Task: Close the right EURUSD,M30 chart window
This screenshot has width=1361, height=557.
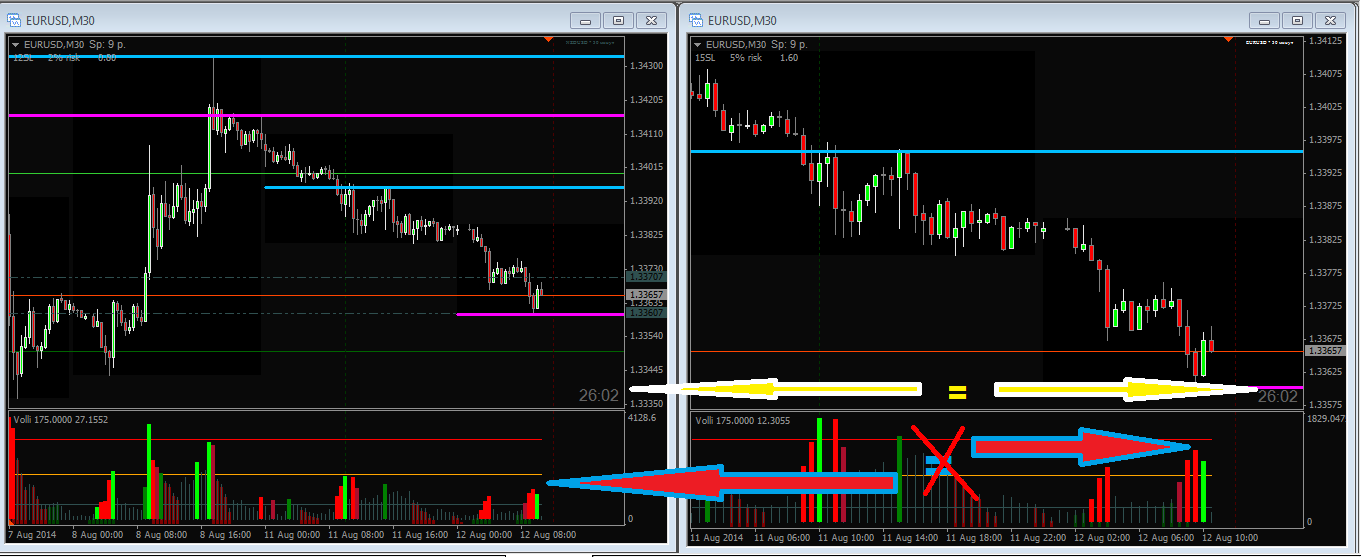Action: click(1330, 20)
